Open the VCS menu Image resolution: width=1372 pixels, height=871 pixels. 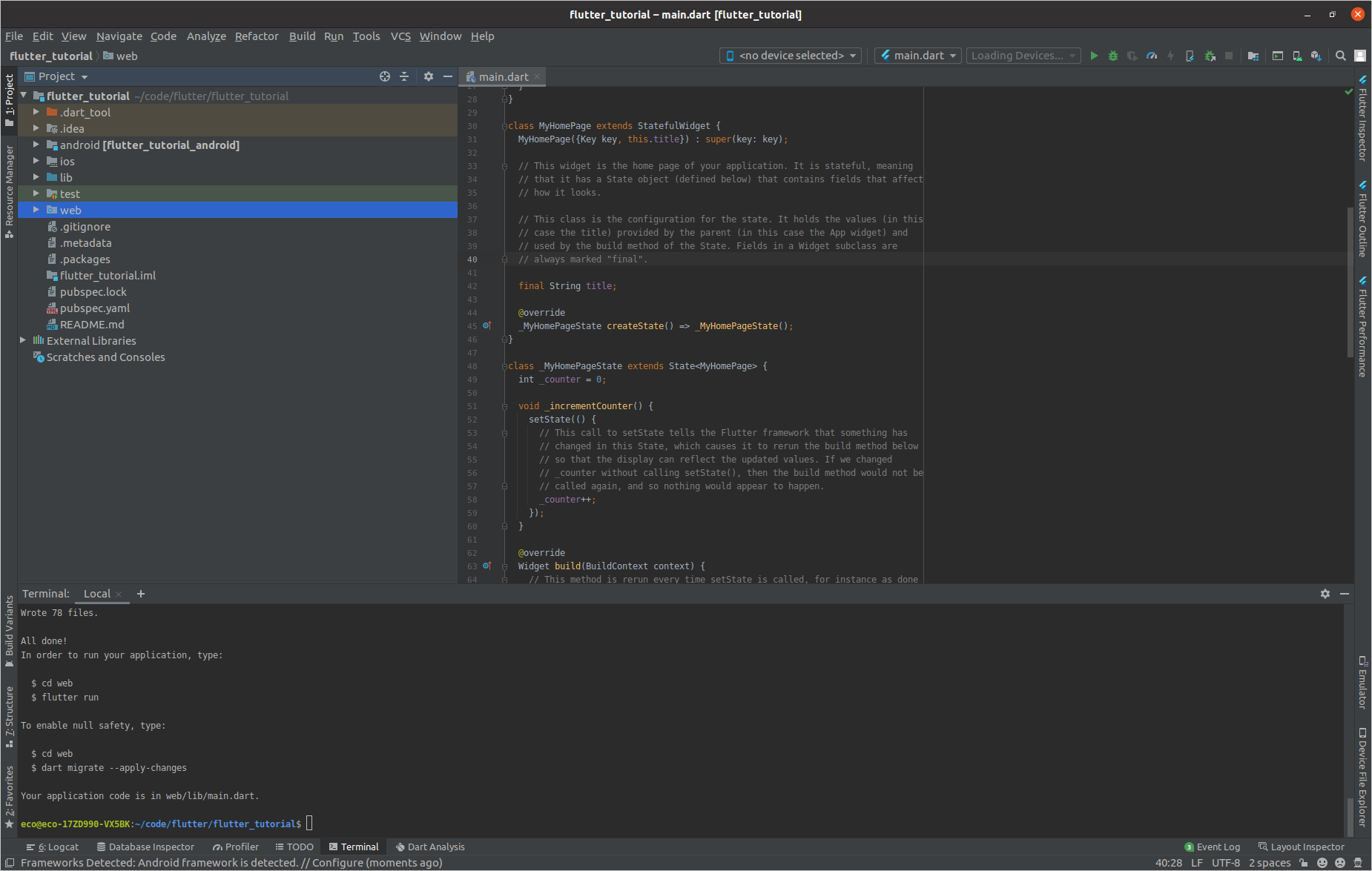[x=400, y=36]
